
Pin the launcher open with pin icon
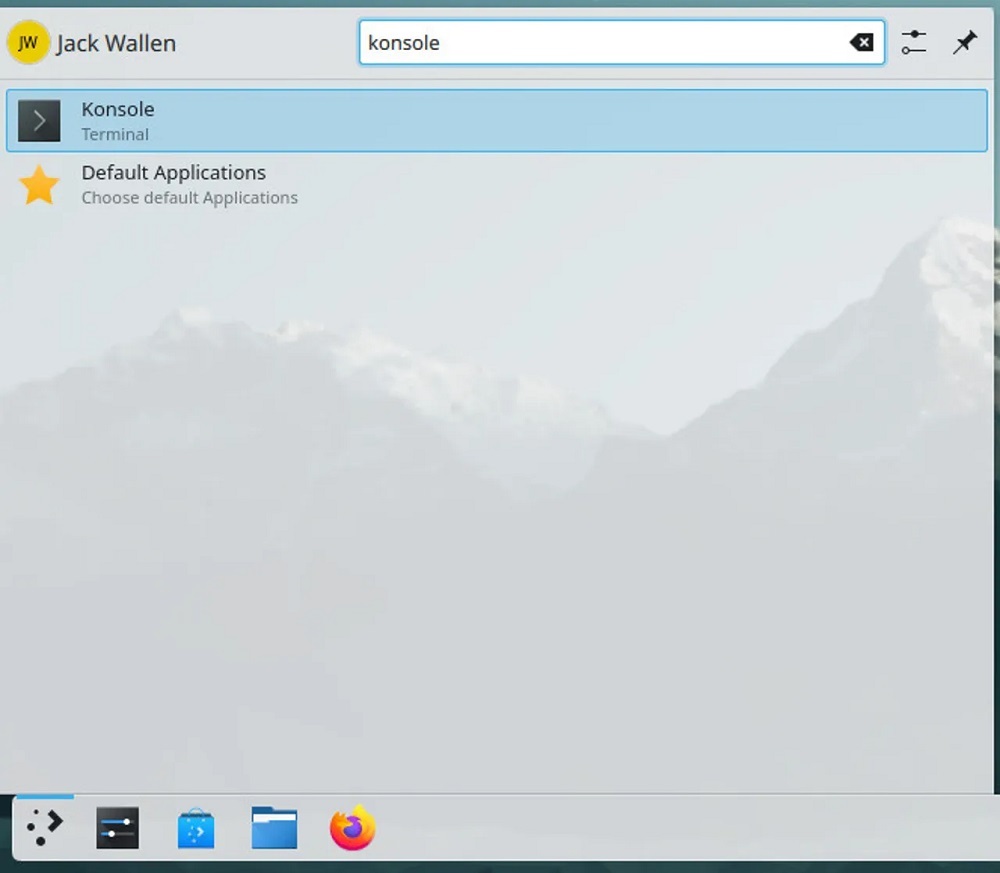pos(965,43)
